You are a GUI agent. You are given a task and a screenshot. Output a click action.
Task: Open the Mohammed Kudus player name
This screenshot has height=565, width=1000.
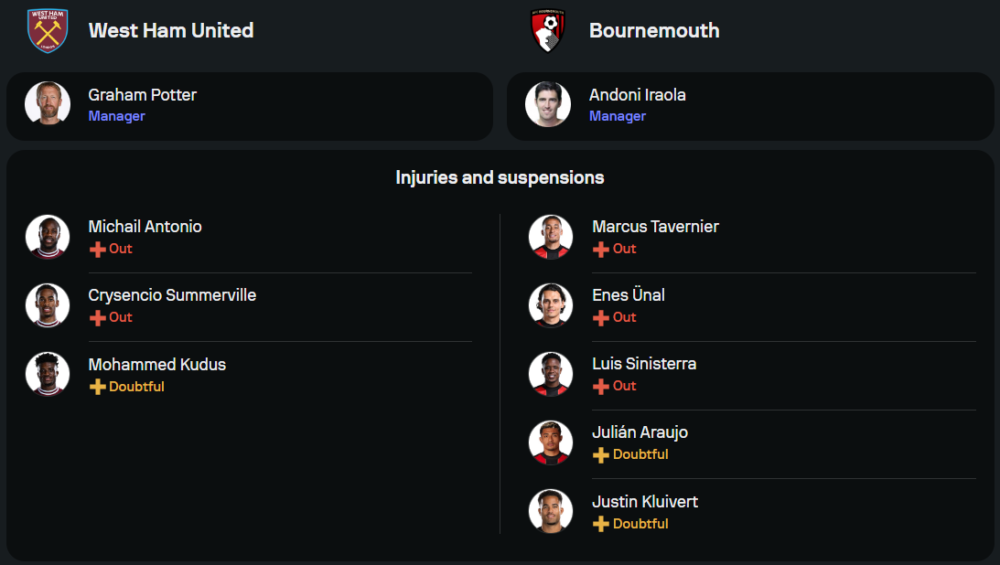[x=157, y=364]
